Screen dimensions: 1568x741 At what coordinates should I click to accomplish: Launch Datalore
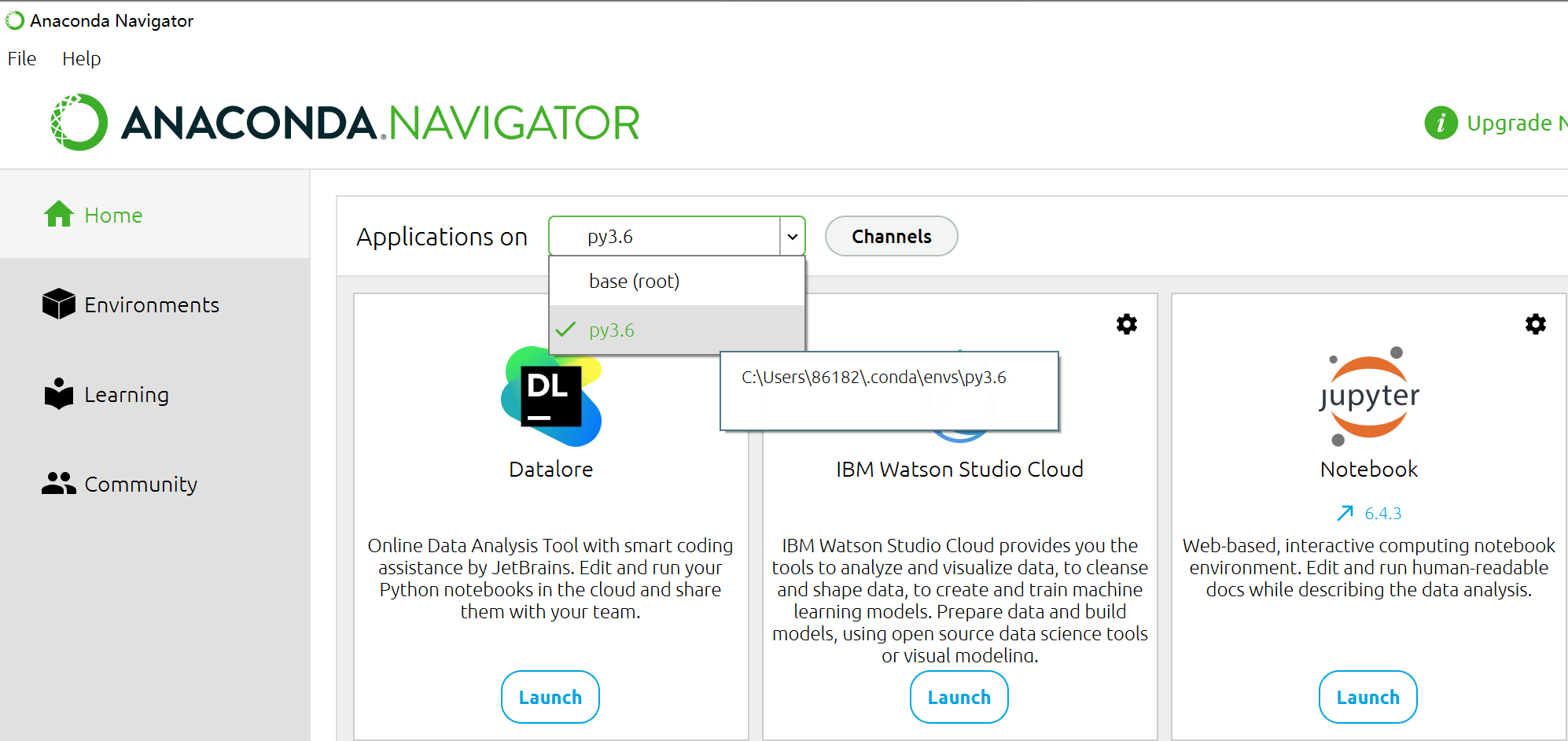(x=550, y=697)
